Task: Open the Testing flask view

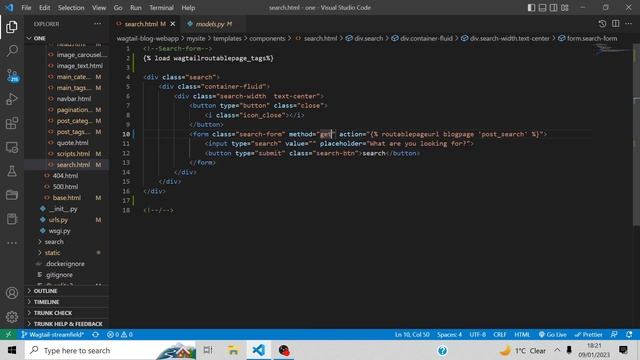Action: click(12, 171)
